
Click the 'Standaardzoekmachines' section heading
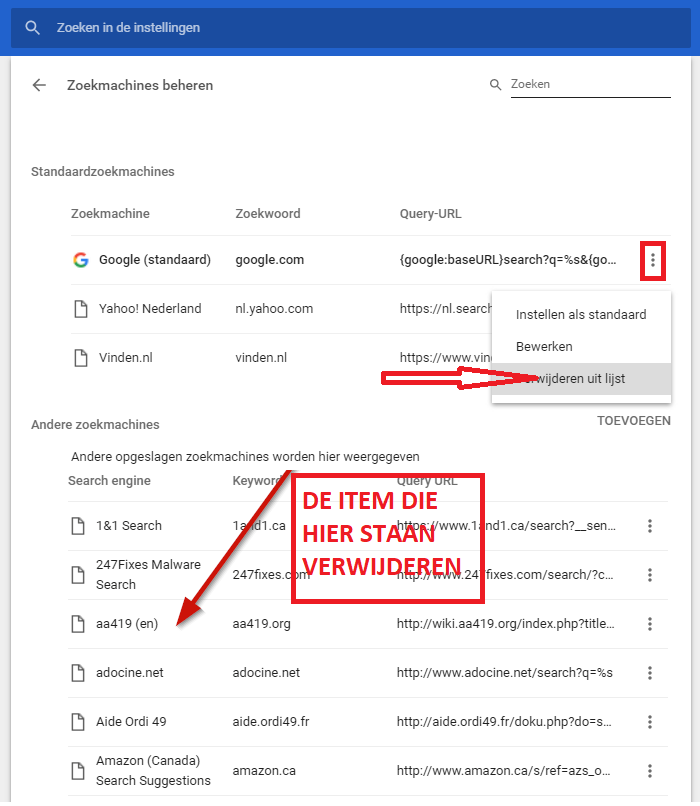pyautogui.click(x=103, y=172)
